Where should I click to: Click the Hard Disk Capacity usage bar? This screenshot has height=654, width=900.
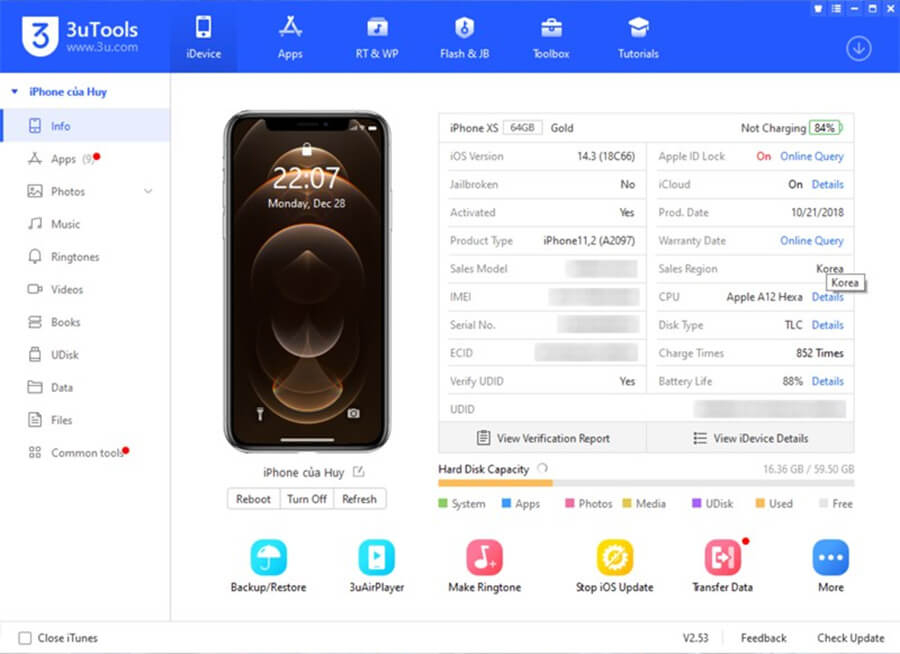646,483
